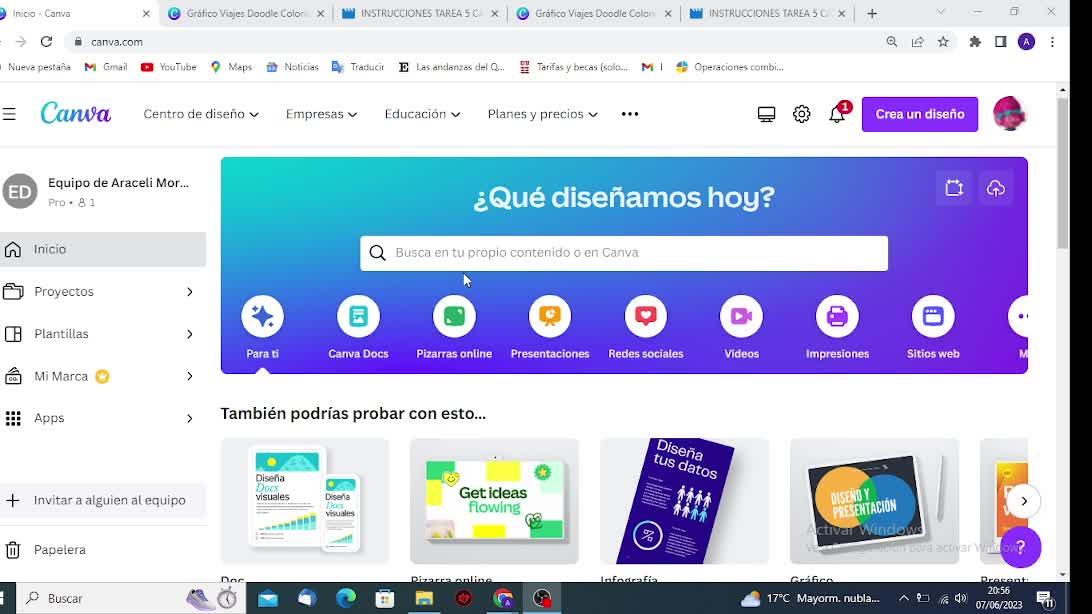1092x614 pixels.
Task: Open the Get ideas flowing whiteboard thumbnail
Action: coord(494,501)
